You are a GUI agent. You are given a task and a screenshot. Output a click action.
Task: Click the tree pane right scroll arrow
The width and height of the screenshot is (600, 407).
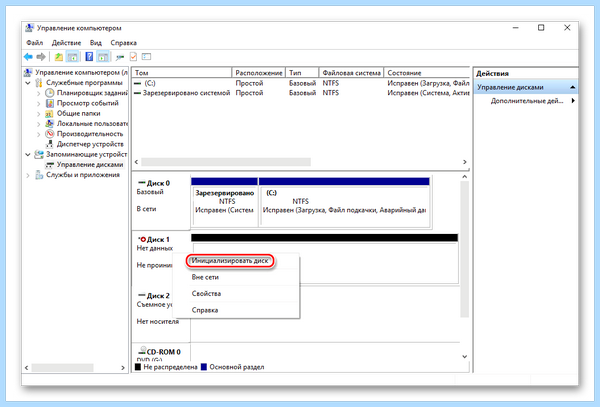coord(123,368)
